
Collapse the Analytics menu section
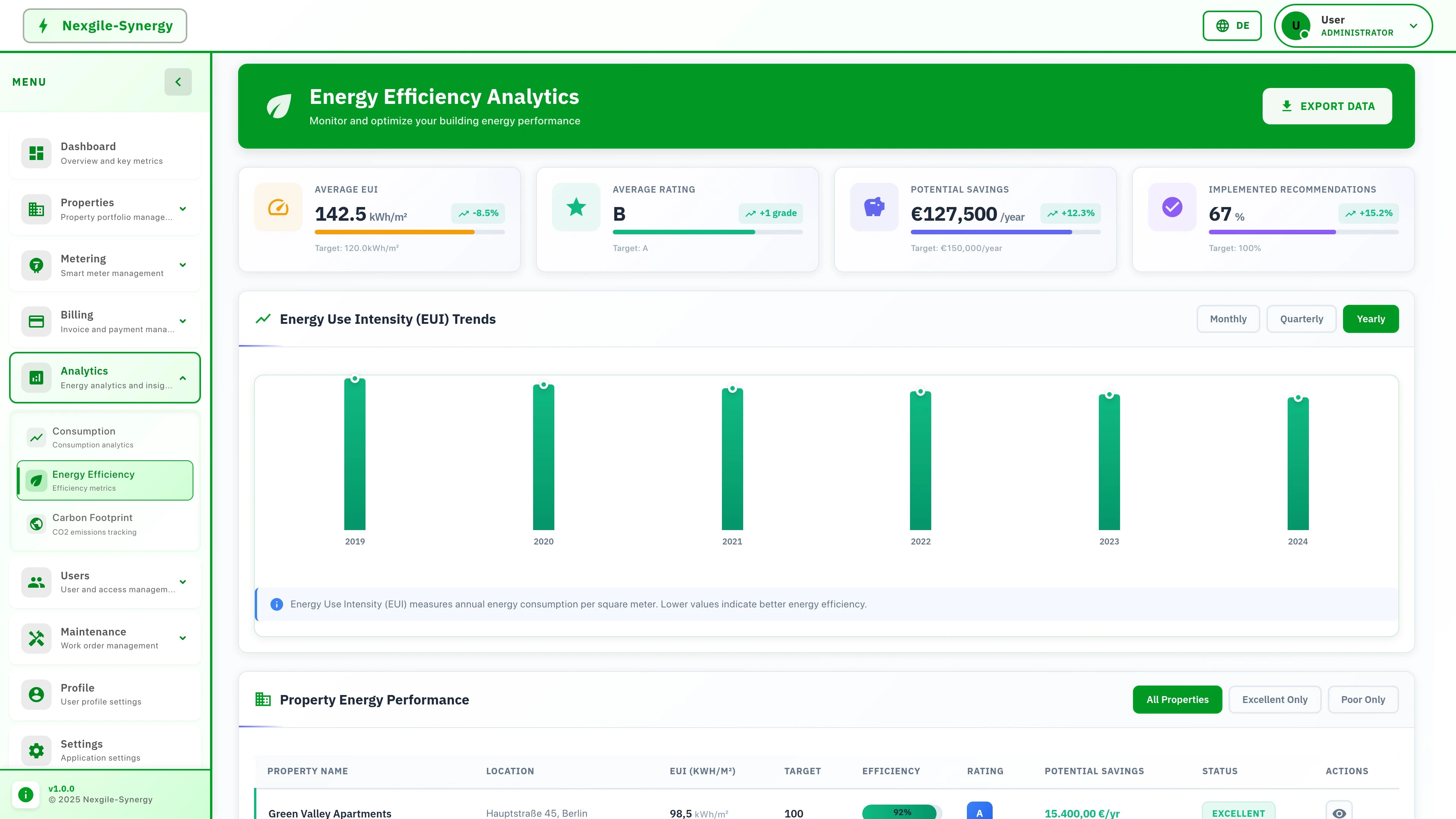[x=182, y=378]
